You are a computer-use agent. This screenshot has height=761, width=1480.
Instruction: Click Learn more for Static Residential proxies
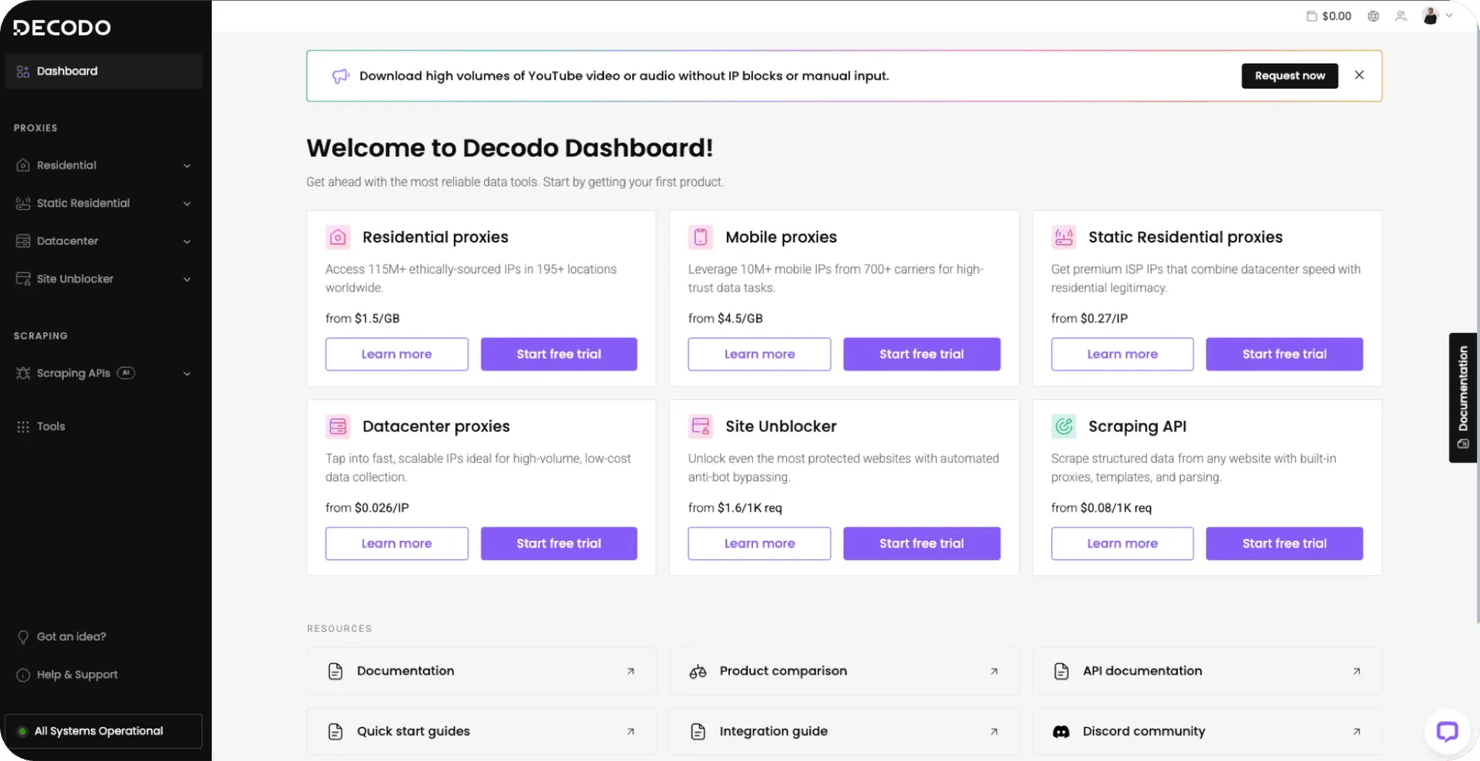tap(1122, 354)
